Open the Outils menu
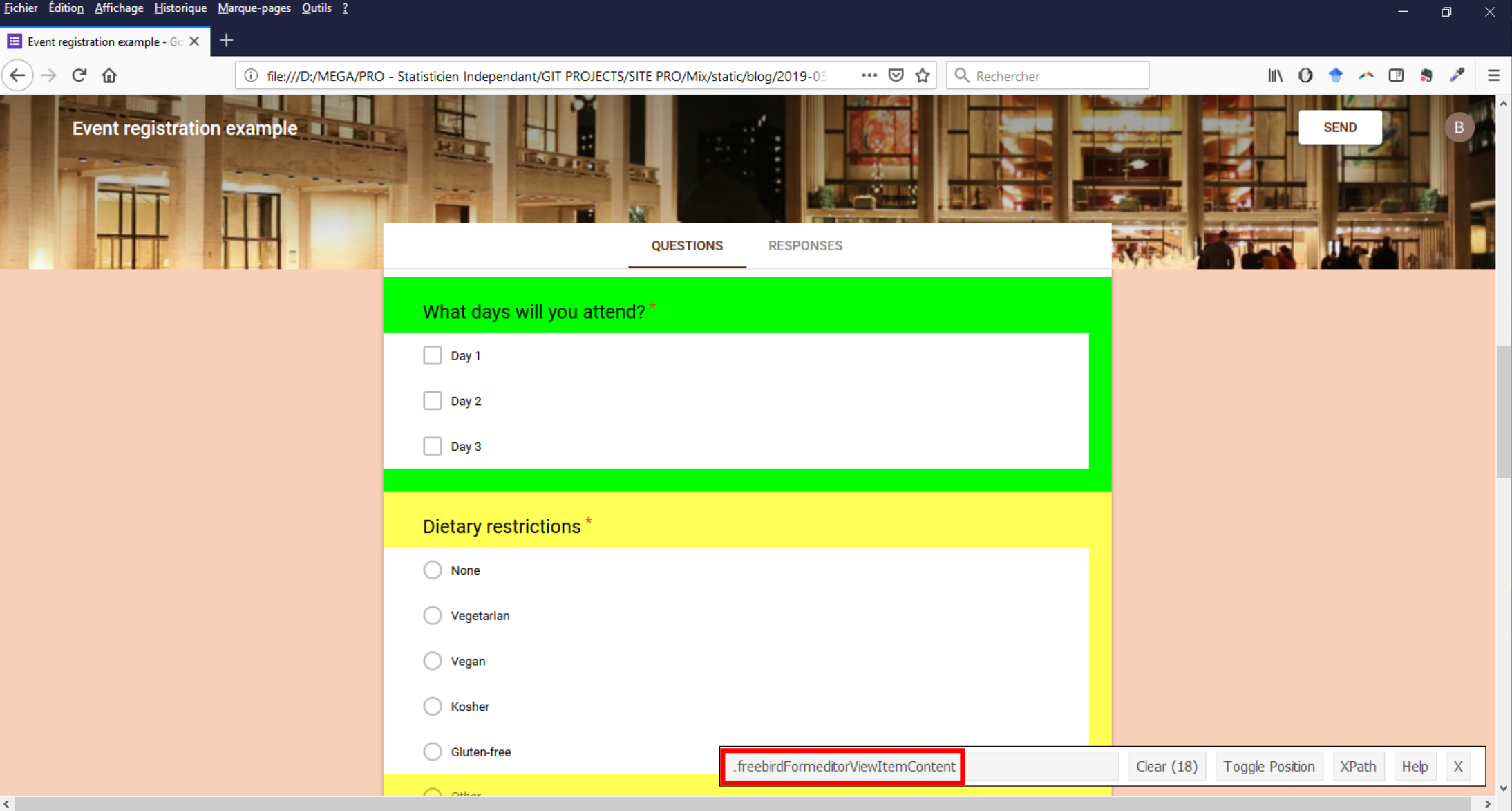 click(316, 8)
